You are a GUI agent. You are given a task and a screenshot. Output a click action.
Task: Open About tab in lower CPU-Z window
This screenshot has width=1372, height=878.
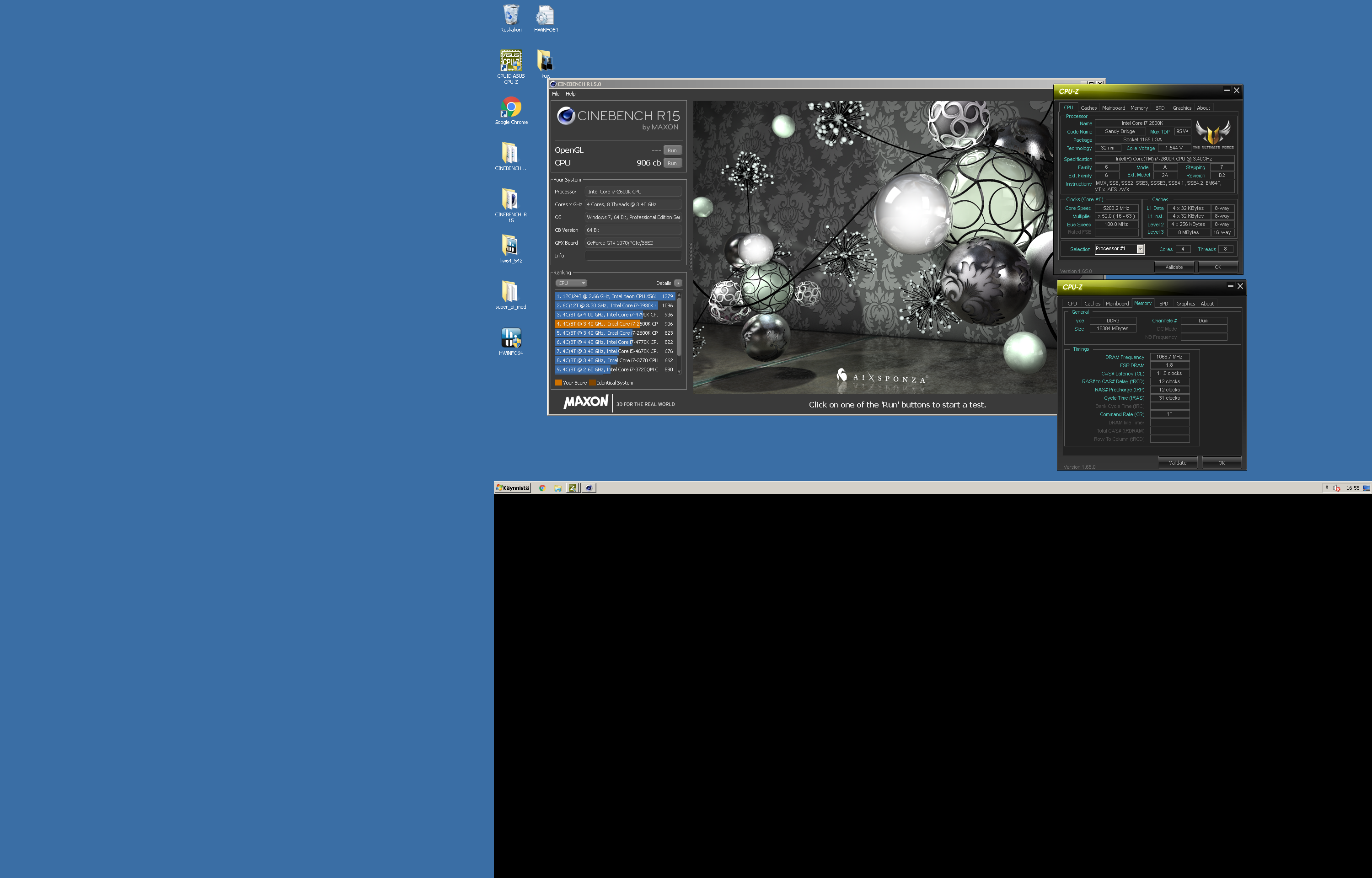1207,303
